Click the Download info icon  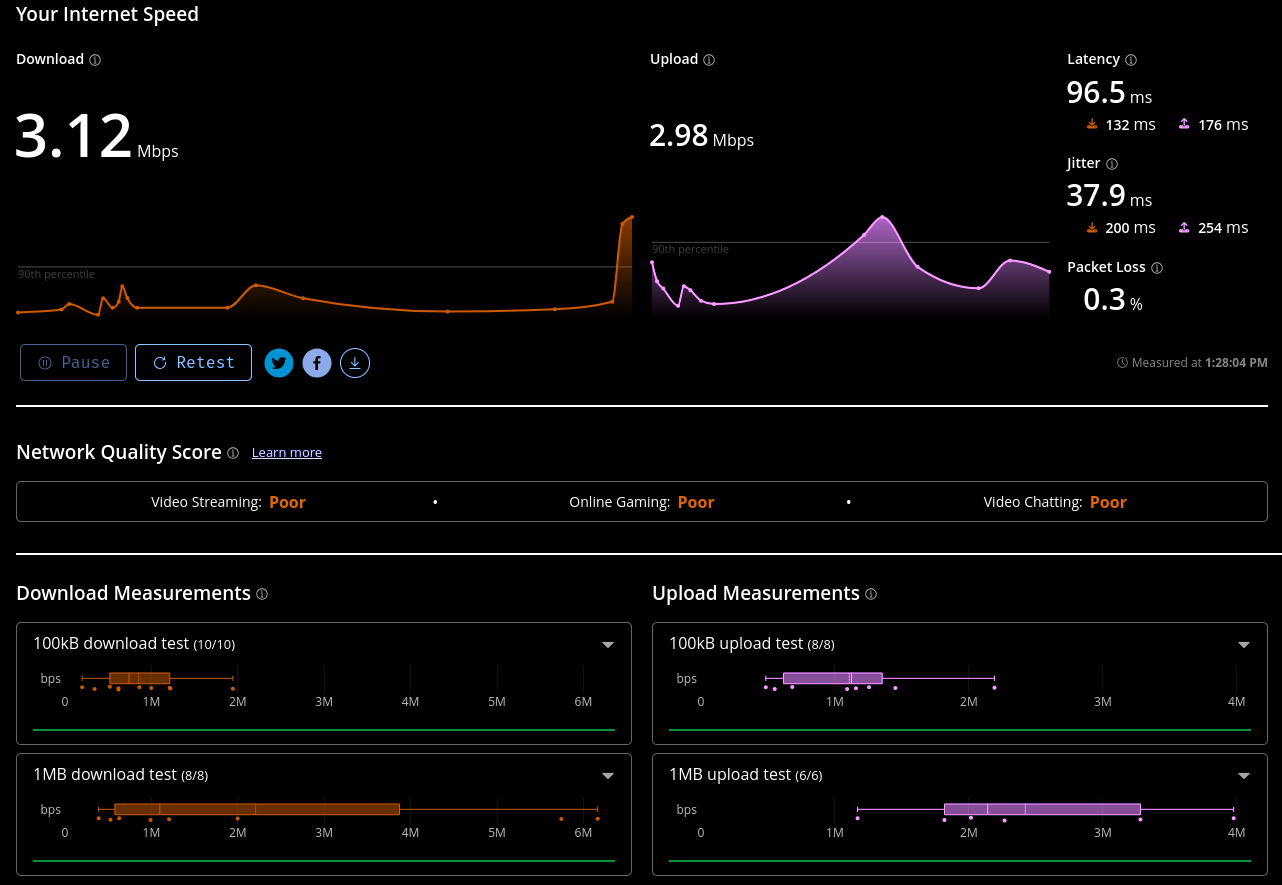click(95, 60)
